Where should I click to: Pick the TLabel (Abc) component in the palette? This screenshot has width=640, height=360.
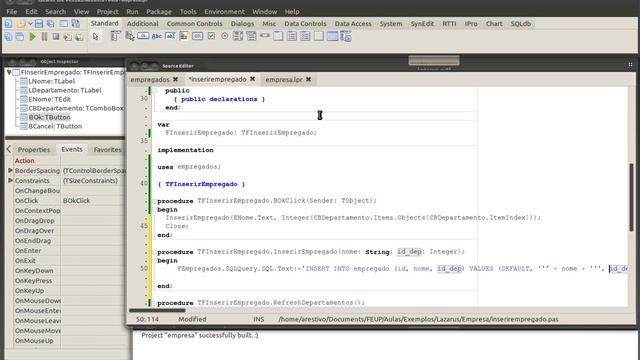tap(157, 36)
